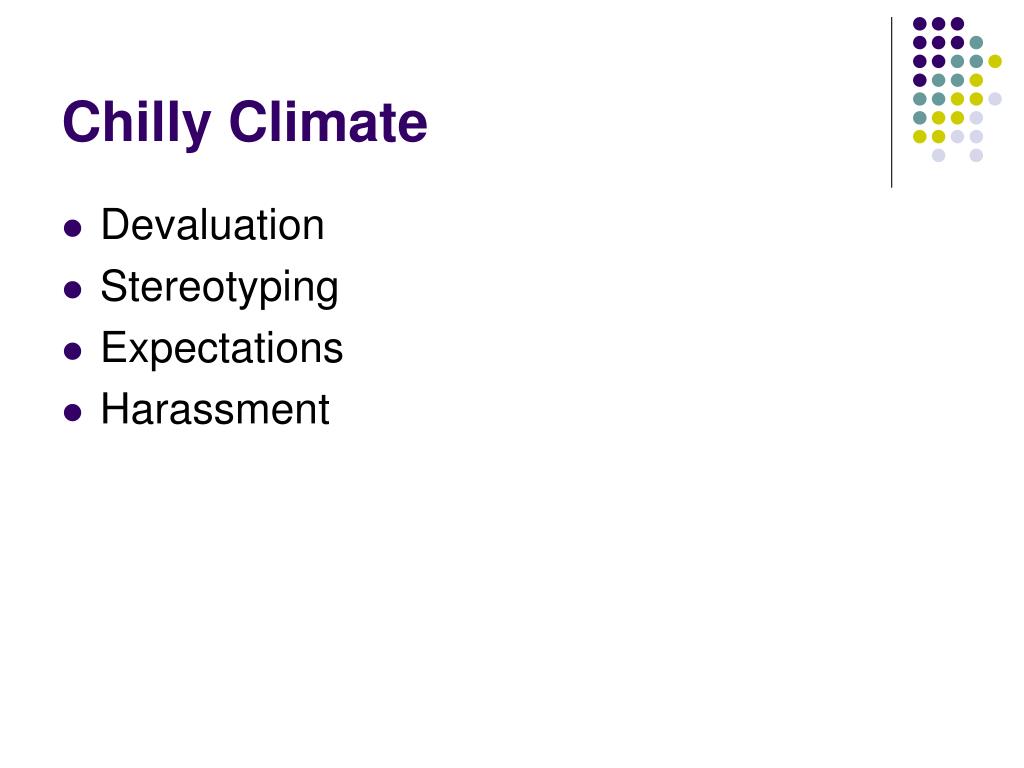Click the bullet marker beside Expectations
The width and height of the screenshot is (1024, 768).
click(72, 351)
